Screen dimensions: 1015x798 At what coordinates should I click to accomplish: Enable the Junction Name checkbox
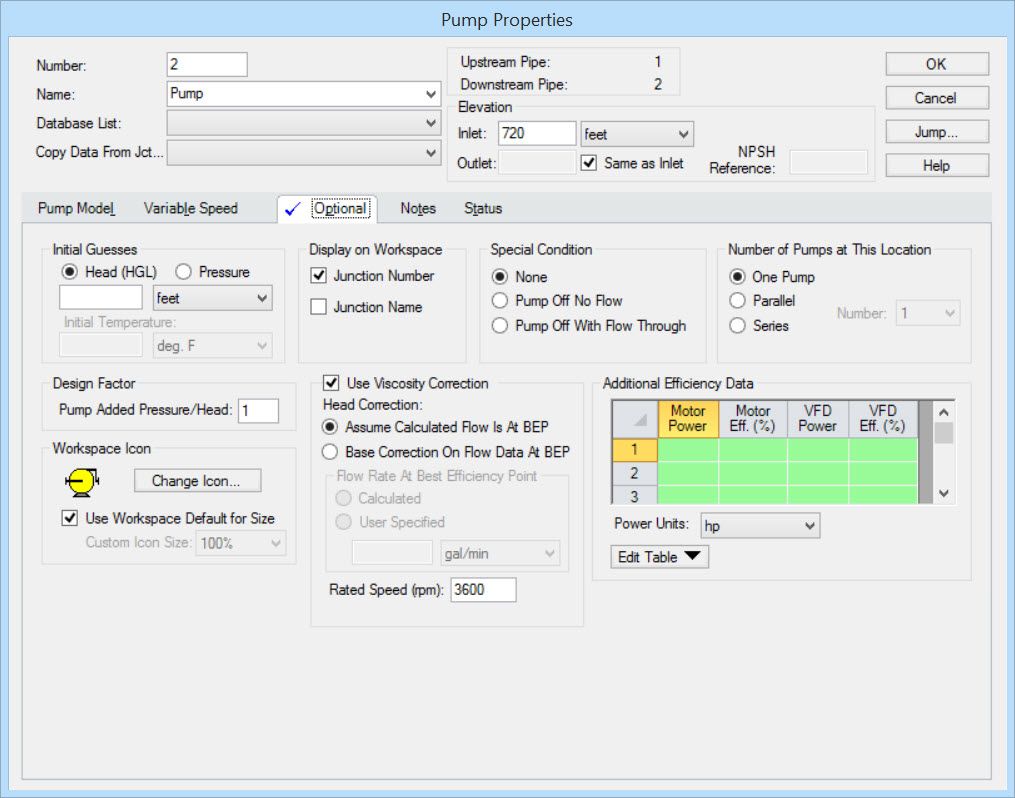(319, 307)
